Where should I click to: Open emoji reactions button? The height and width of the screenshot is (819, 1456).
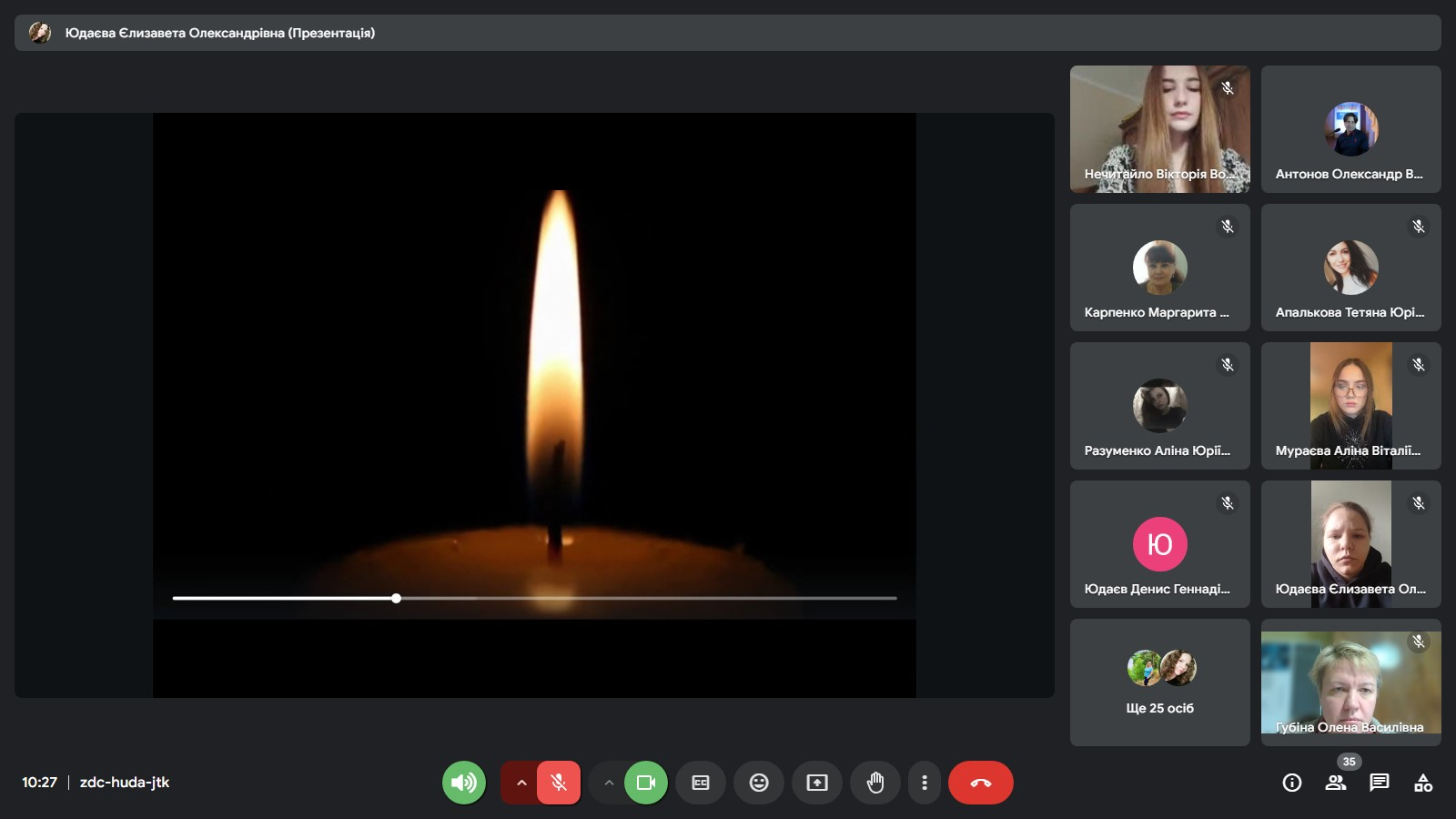pyautogui.click(x=759, y=783)
